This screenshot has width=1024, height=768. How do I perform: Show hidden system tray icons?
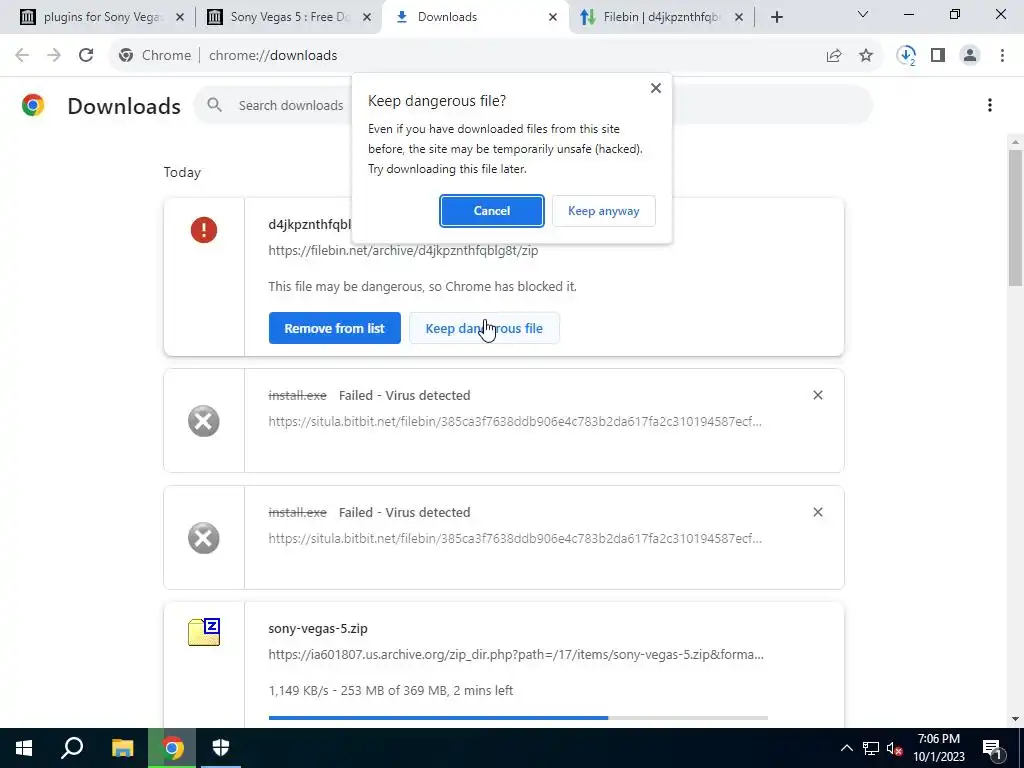point(846,748)
